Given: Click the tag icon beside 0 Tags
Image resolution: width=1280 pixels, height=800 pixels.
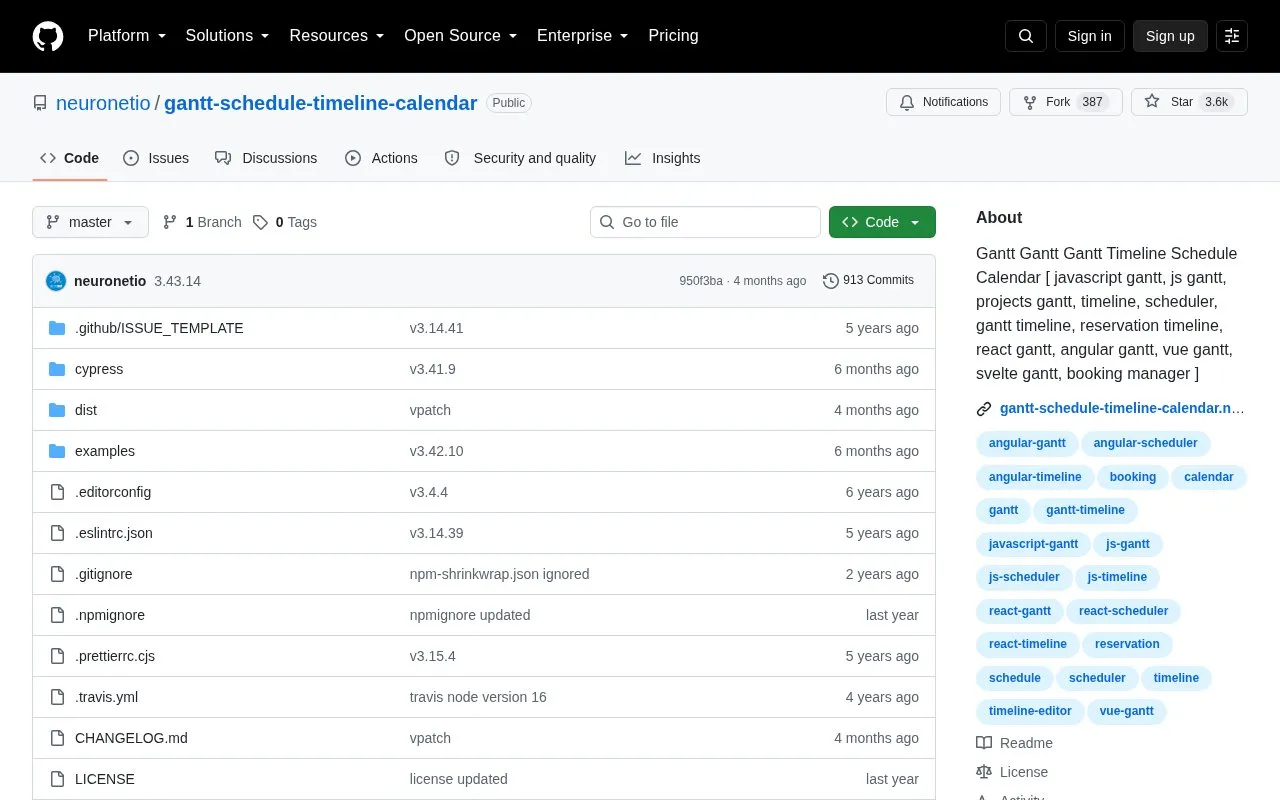Looking at the screenshot, I should coord(260,222).
